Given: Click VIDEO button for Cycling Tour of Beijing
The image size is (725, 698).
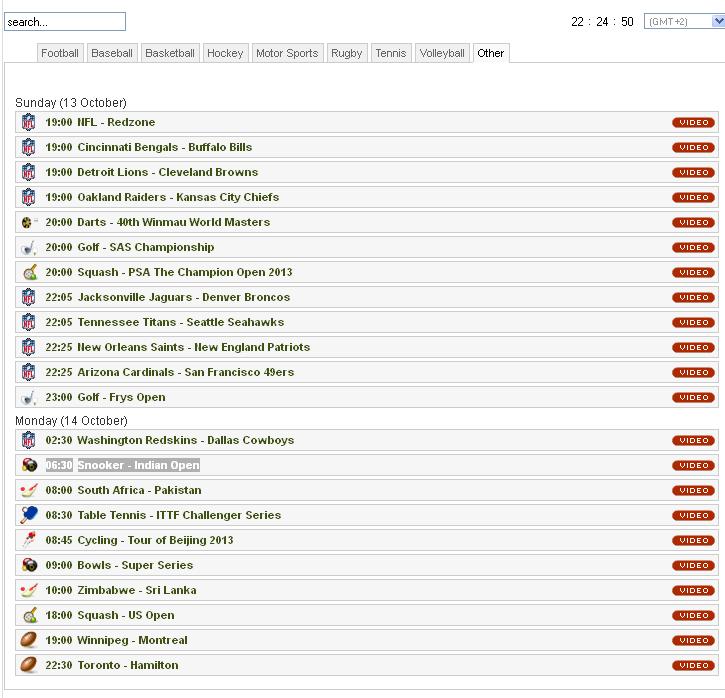Looking at the screenshot, I should click(694, 540).
